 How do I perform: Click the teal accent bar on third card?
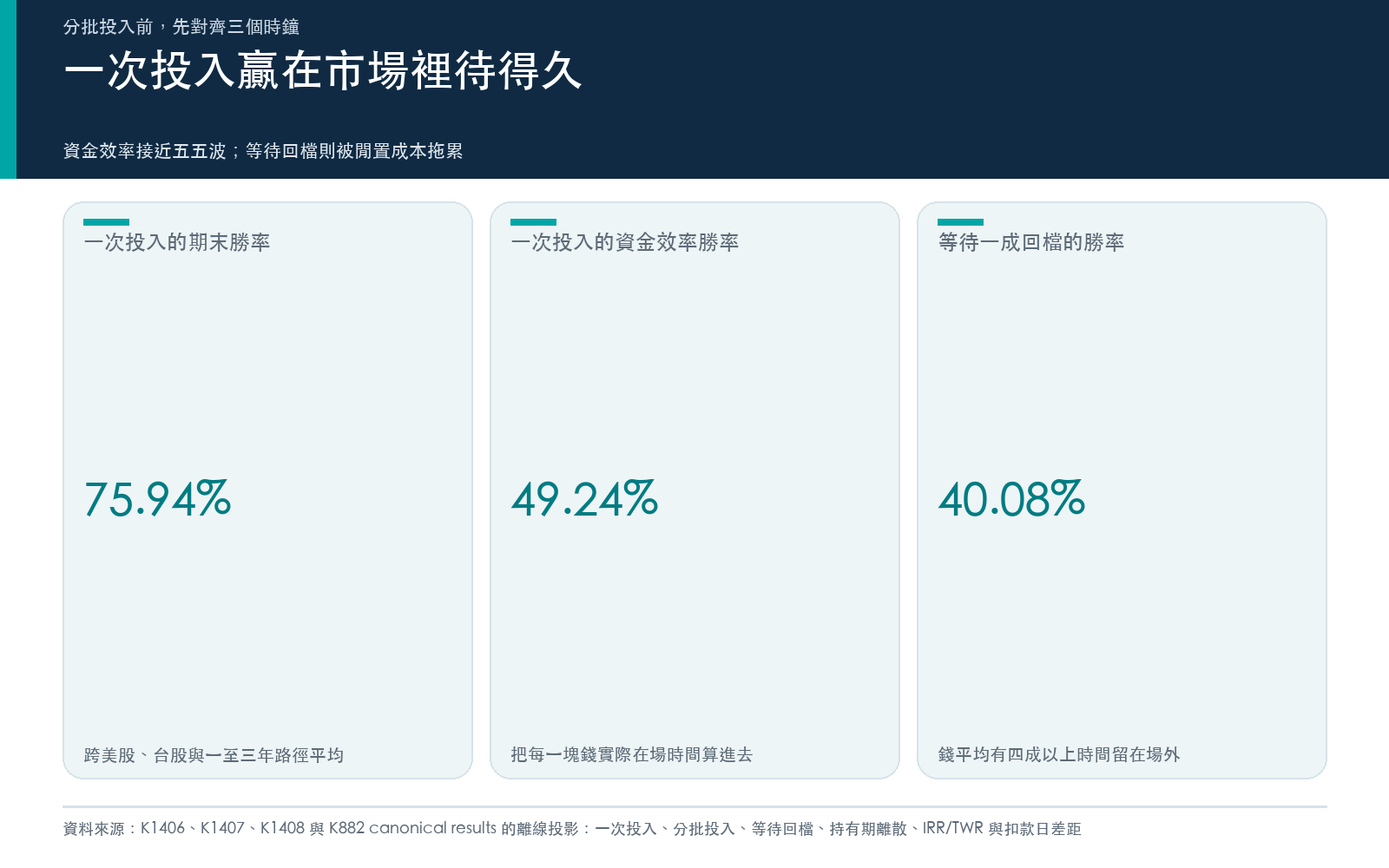[960, 222]
